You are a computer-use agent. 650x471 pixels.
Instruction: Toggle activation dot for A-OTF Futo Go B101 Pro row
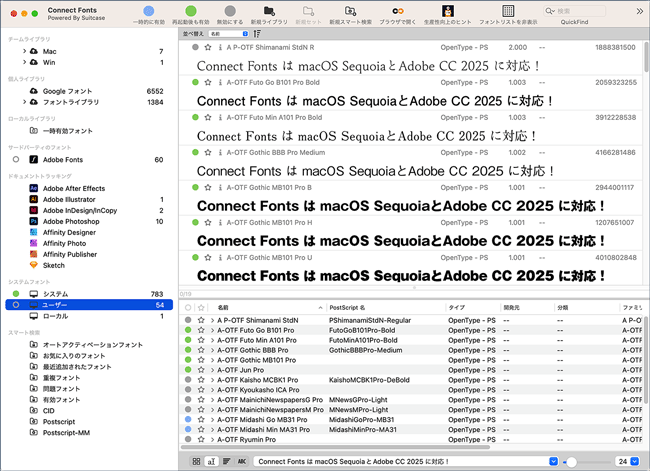tap(188, 330)
